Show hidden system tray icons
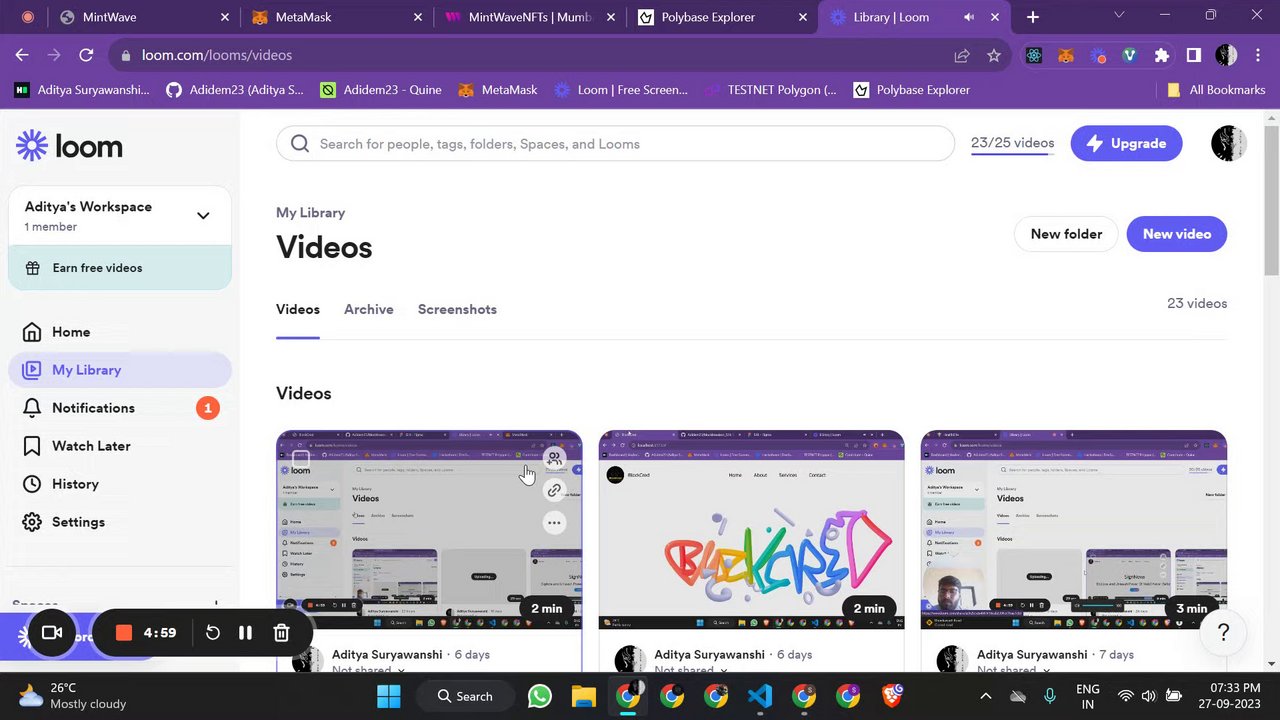Viewport: 1280px width, 720px height. click(986, 696)
